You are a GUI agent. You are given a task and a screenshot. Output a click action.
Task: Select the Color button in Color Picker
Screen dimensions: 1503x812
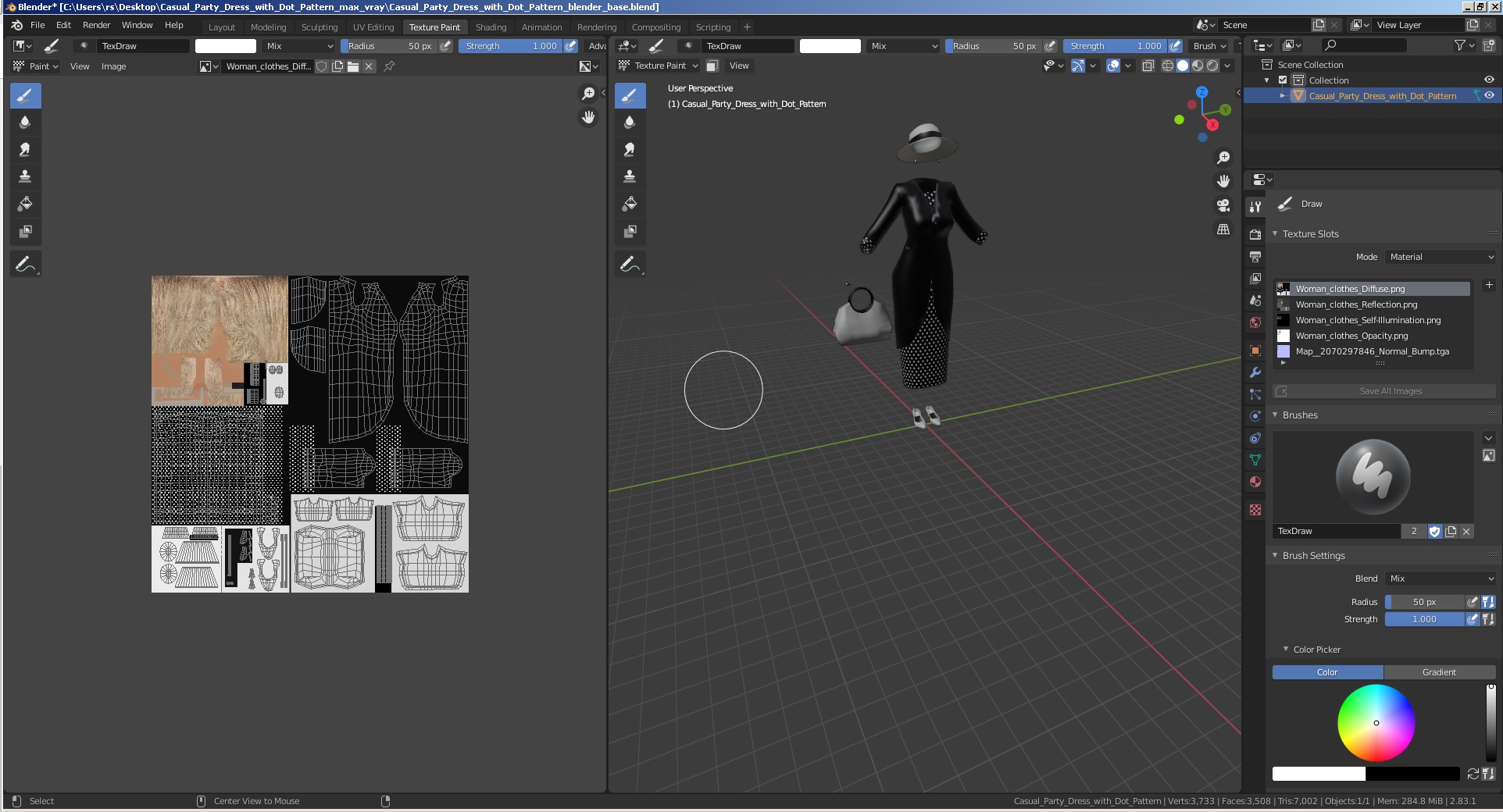(1327, 672)
